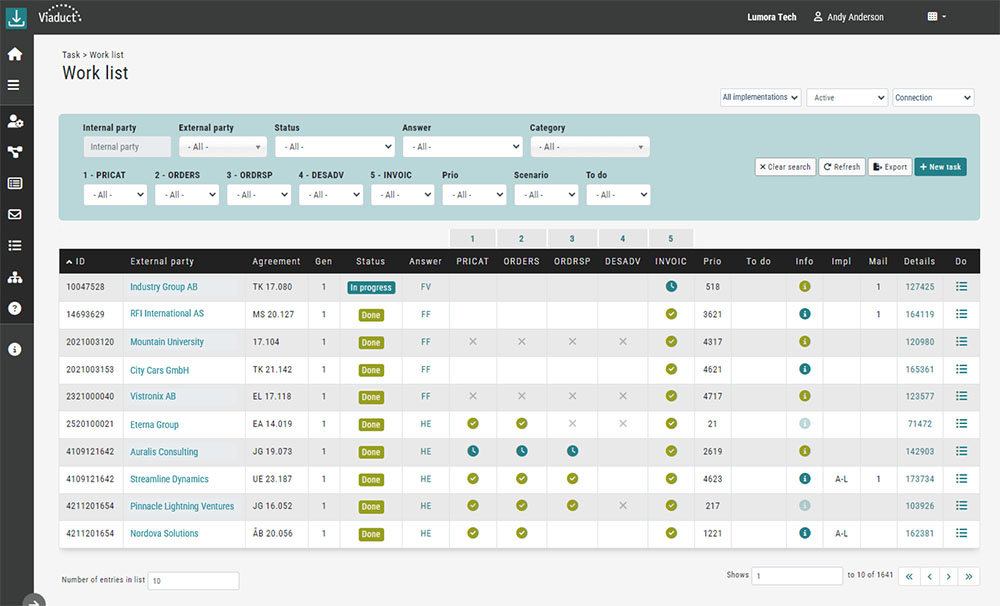Open the organization hierarchy icon in sidebar
The width and height of the screenshot is (1000, 606).
click(15, 277)
